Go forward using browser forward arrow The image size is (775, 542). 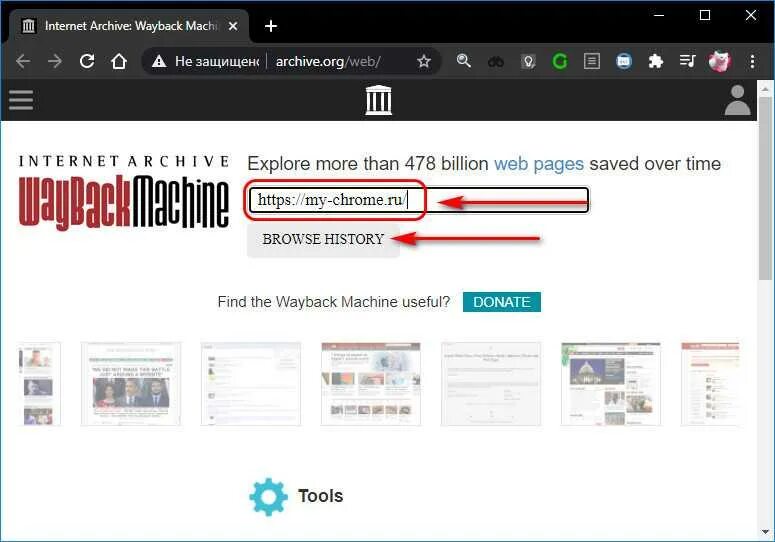click(x=55, y=61)
